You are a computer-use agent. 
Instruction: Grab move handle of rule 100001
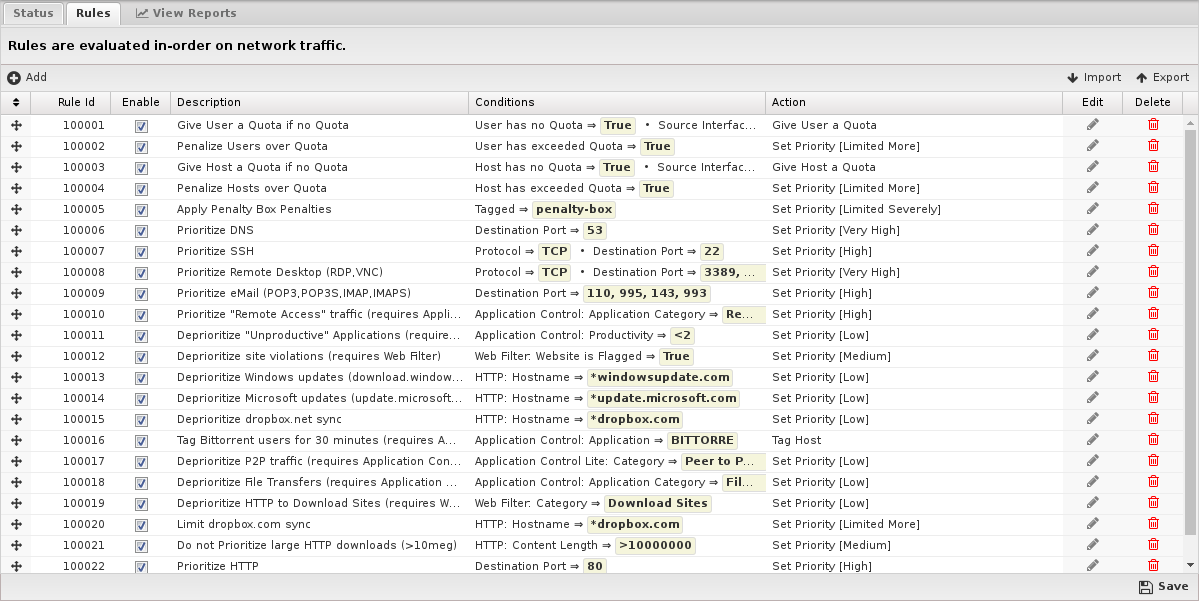(x=16, y=125)
